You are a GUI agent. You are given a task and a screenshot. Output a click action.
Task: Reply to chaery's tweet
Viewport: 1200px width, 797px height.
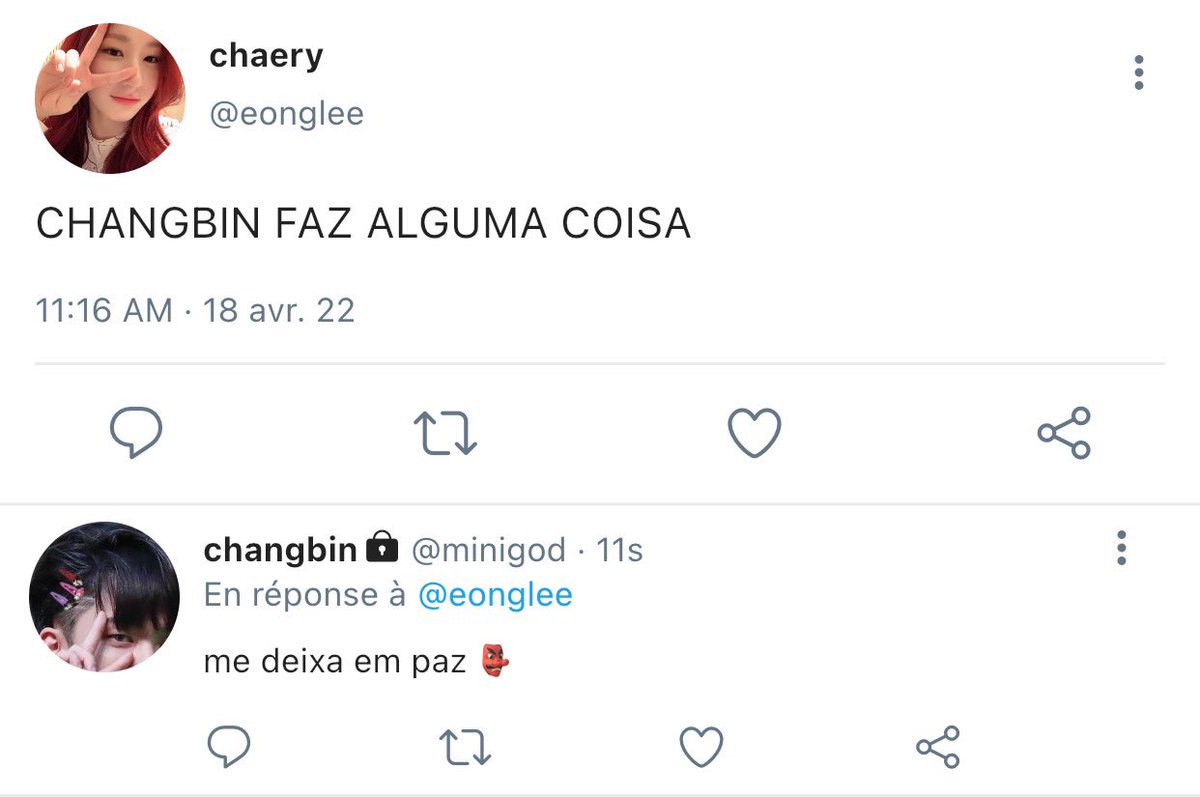tap(135, 434)
